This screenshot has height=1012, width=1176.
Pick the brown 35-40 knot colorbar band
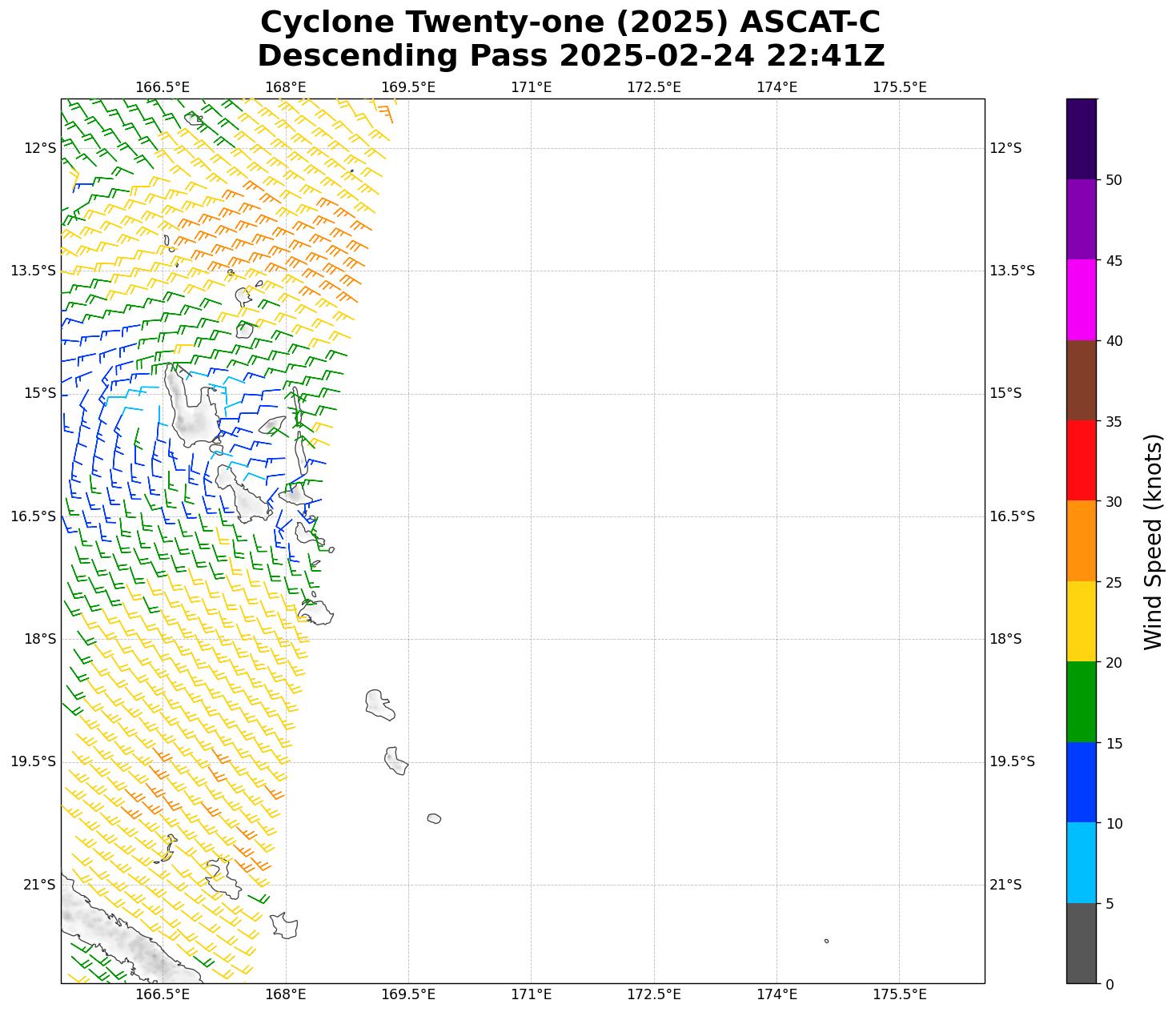[x=1081, y=380]
